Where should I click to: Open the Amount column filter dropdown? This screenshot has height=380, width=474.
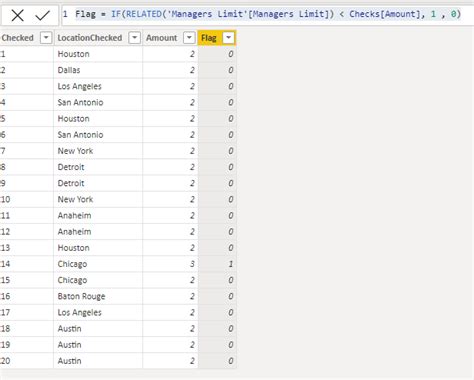[x=189, y=38]
